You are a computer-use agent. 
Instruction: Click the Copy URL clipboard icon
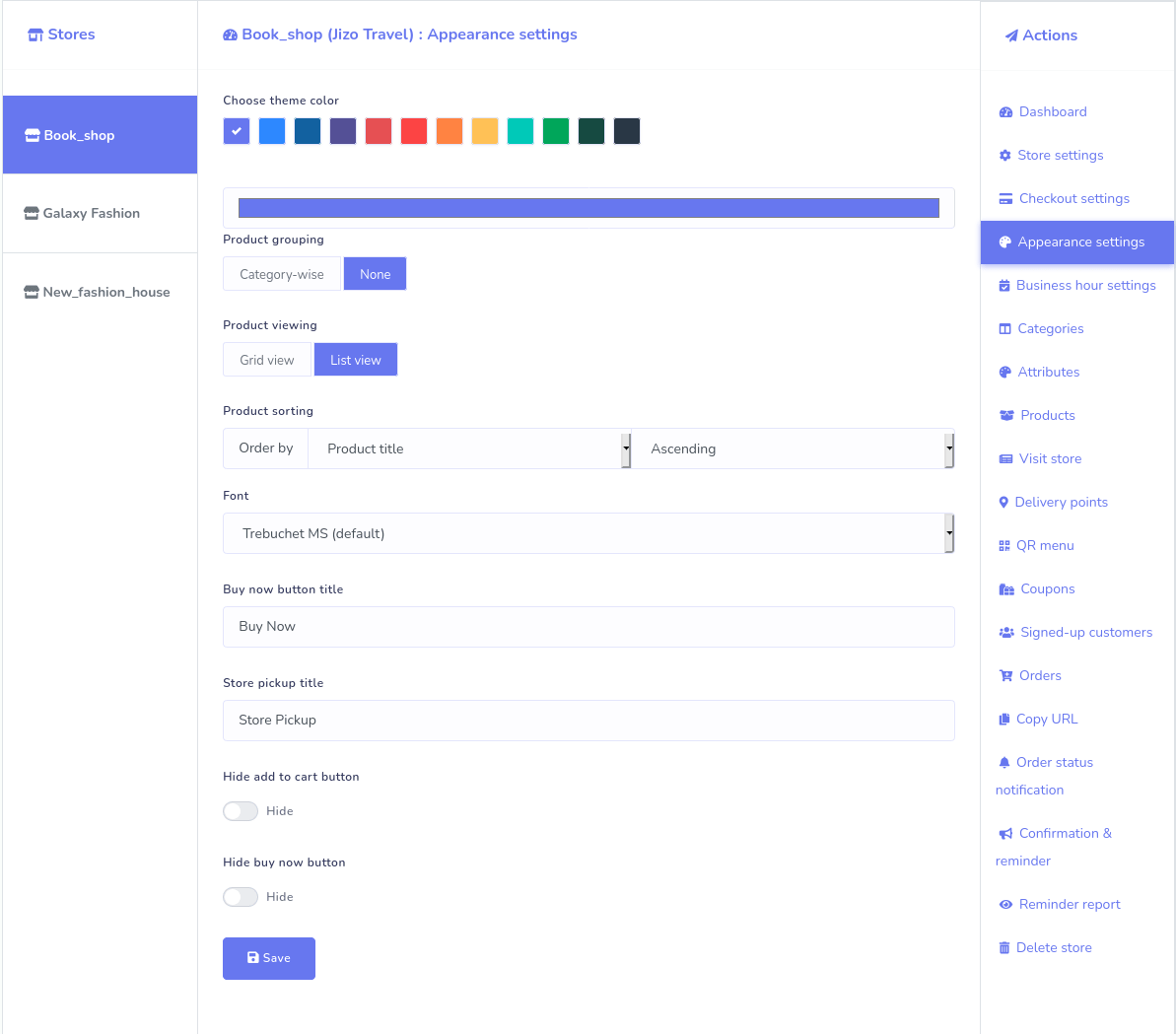1004,720
